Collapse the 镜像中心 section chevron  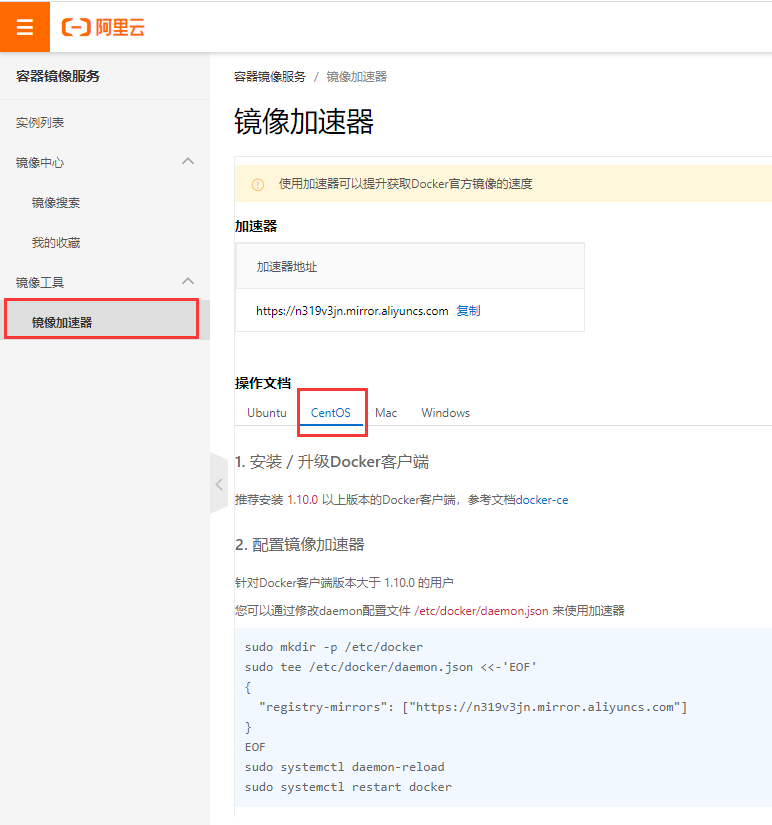point(187,161)
